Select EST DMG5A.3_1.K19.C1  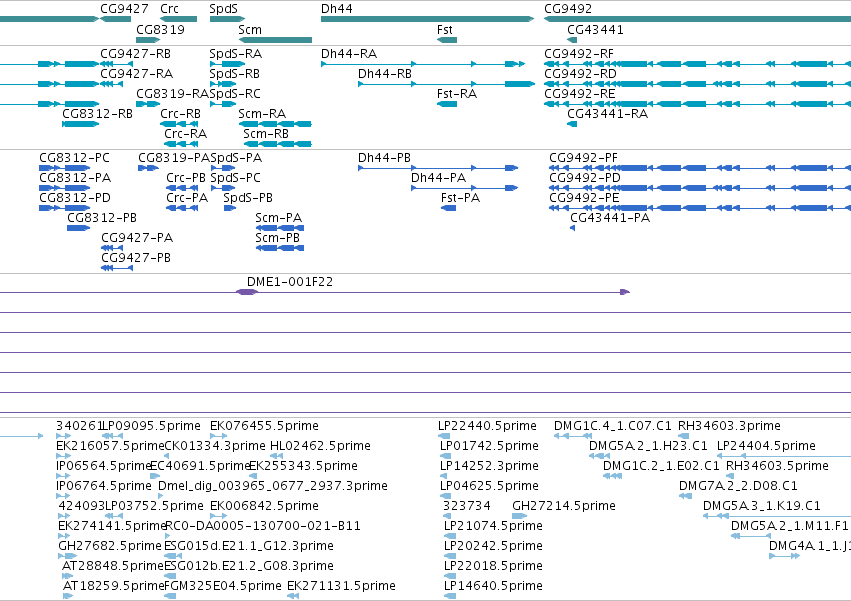[777, 516]
